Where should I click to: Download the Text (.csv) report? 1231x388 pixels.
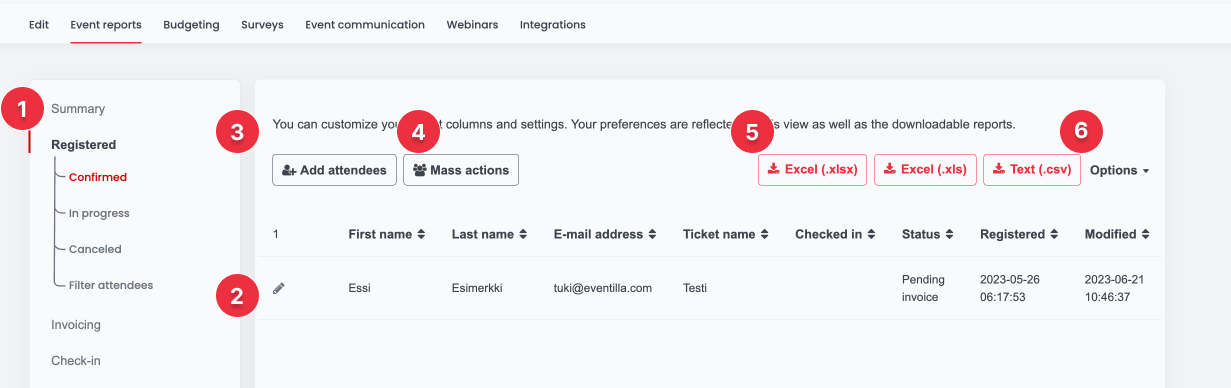[1032, 170]
